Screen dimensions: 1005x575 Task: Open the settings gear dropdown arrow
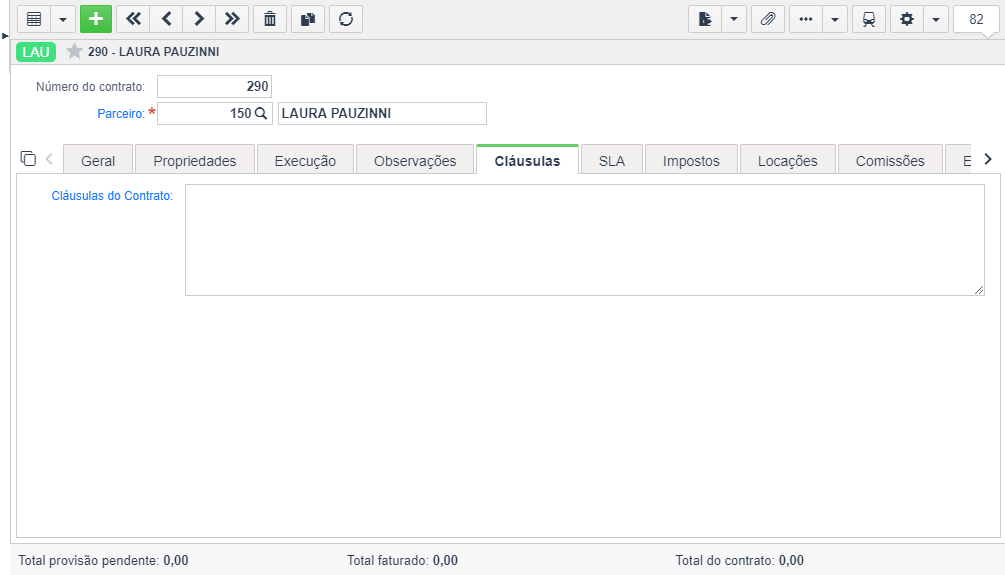[x=936, y=19]
